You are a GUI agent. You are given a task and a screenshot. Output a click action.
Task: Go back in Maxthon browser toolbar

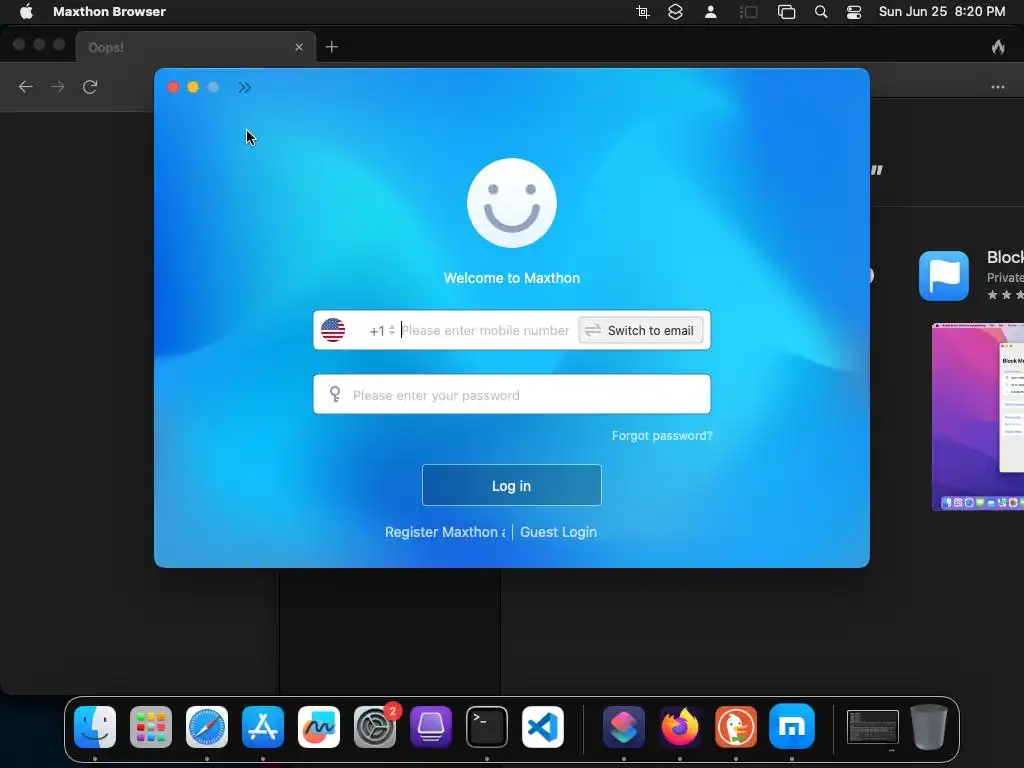pyautogui.click(x=25, y=87)
